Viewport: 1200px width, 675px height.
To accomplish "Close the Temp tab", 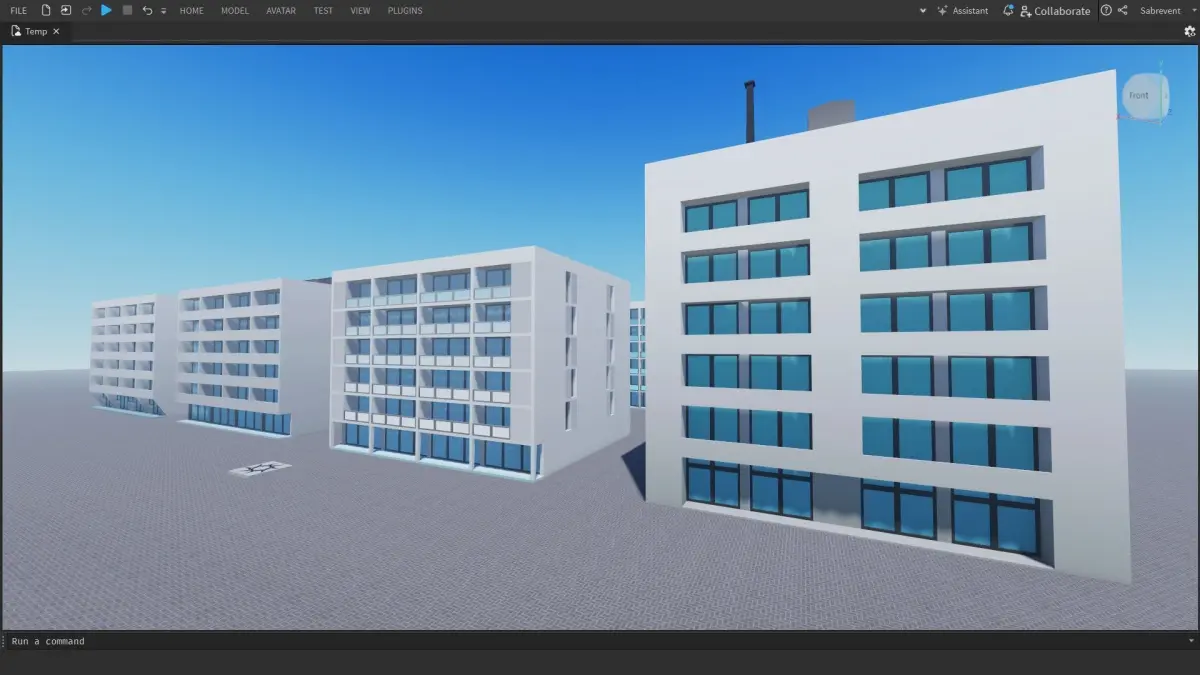I will (x=56, y=31).
